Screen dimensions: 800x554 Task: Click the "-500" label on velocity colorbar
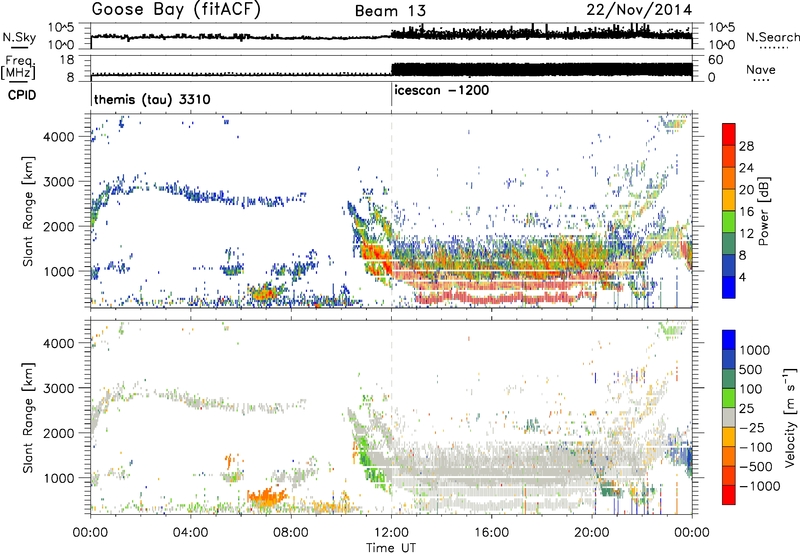(x=756, y=467)
